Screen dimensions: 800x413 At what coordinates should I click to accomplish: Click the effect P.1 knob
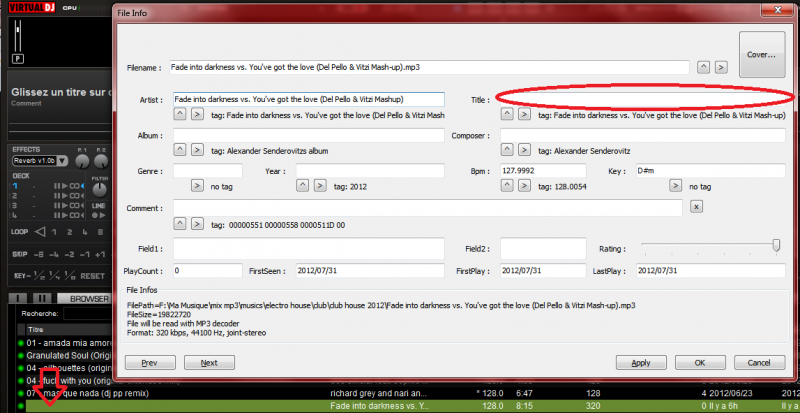coord(82,161)
